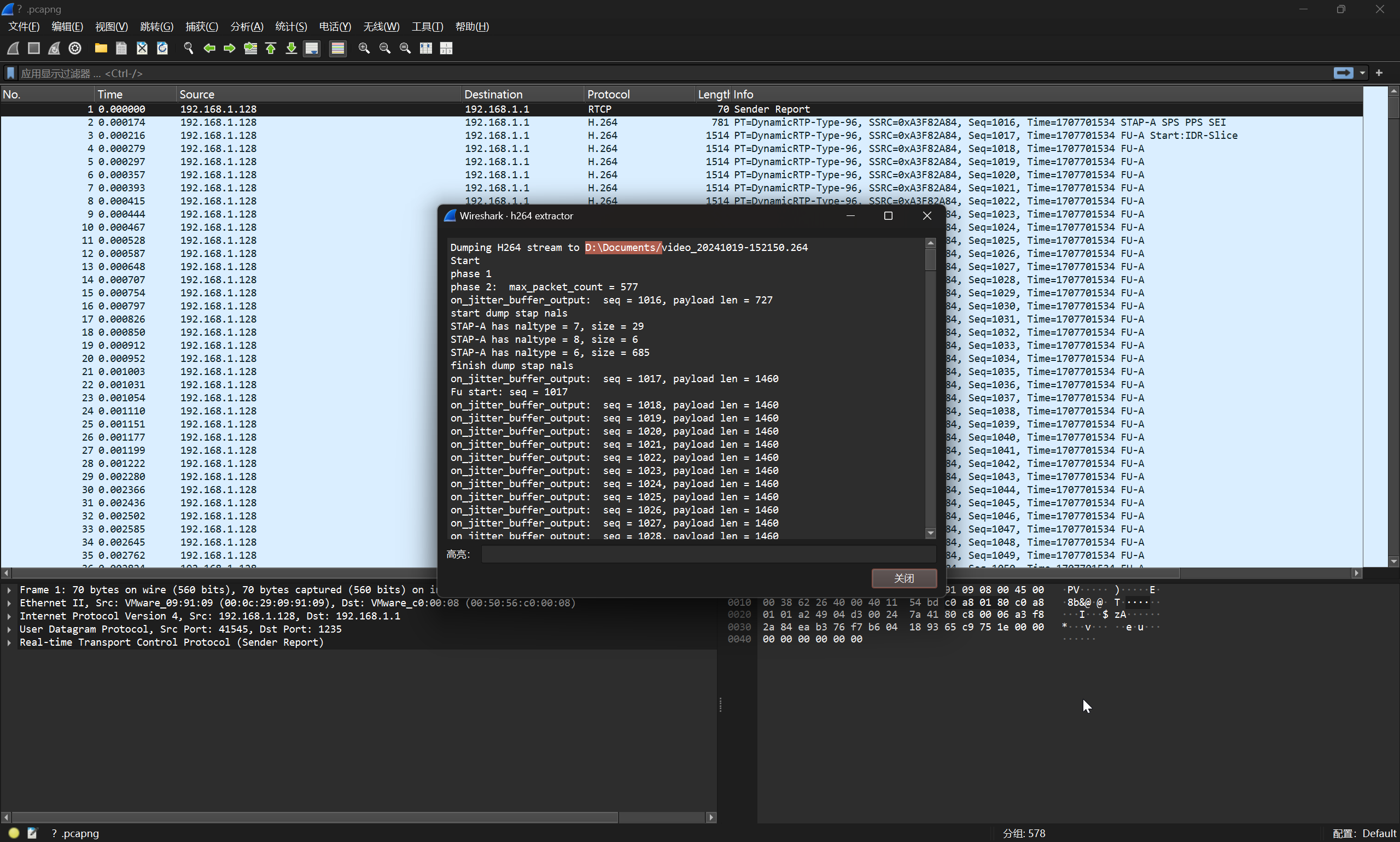Select packet 3 FU-A Start:IDR-Slice row

point(681,136)
